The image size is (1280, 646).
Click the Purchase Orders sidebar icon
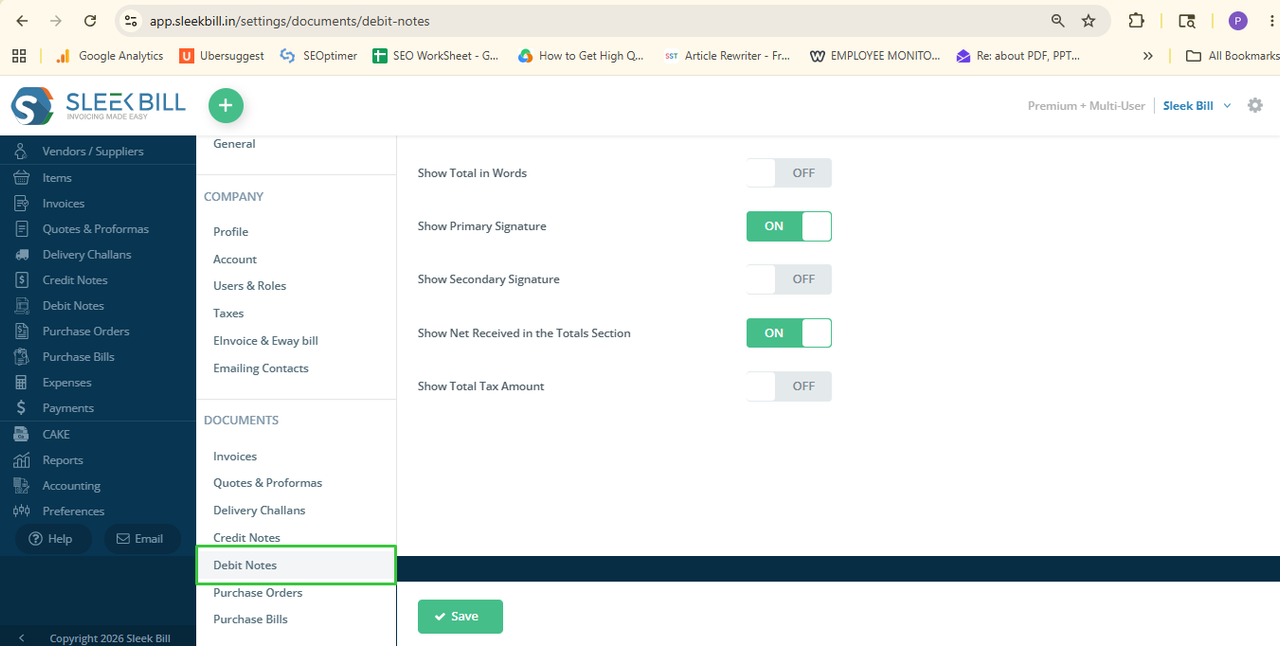(x=21, y=331)
